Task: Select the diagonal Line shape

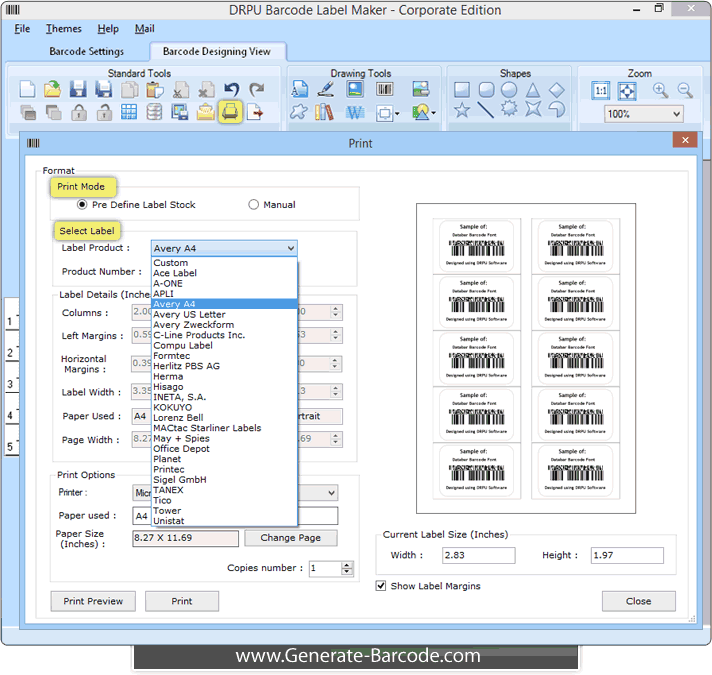Action: [485, 110]
